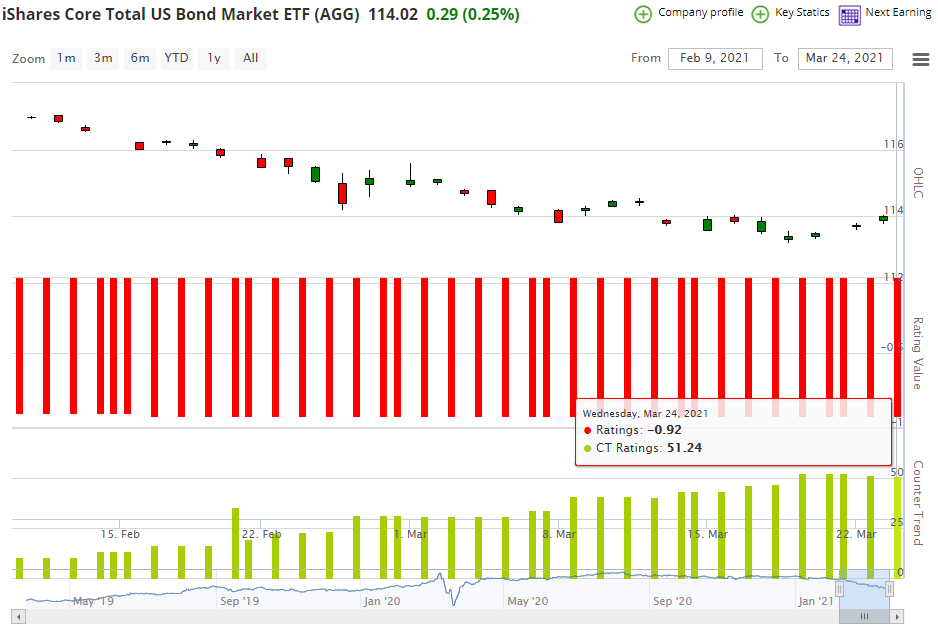Click scrollbar right arrow in navigator
Image resolution: width=938 pixels, height=637 pixels.
[x=896, y=617]
